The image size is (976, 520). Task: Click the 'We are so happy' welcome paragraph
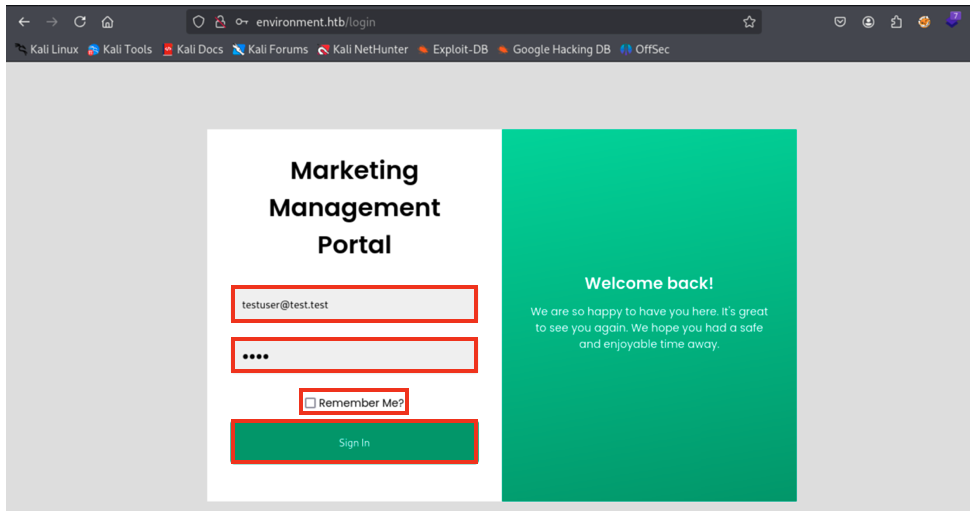point(649,328)
